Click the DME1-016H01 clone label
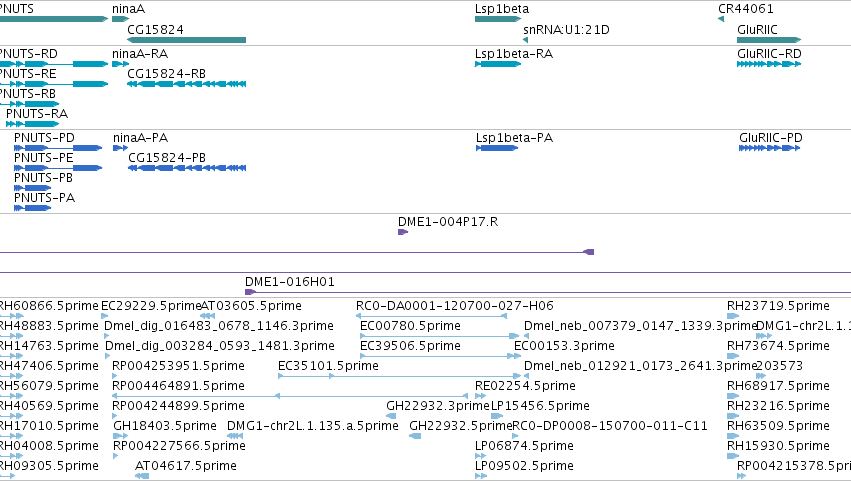 290,282
